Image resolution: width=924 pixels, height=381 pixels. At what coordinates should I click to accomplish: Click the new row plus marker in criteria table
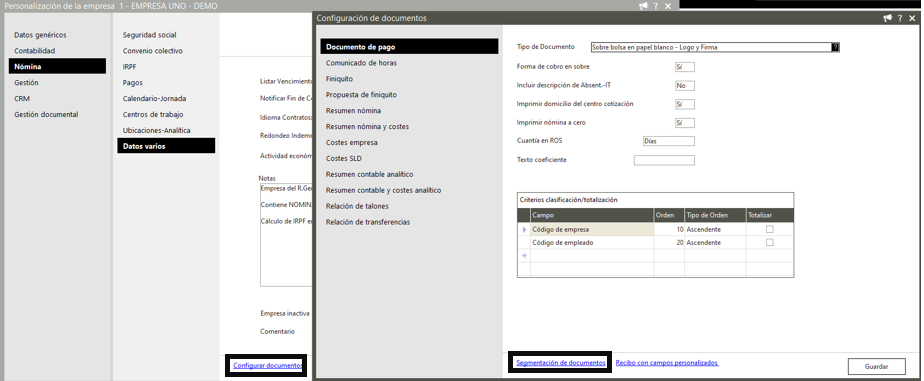[524, 256]
